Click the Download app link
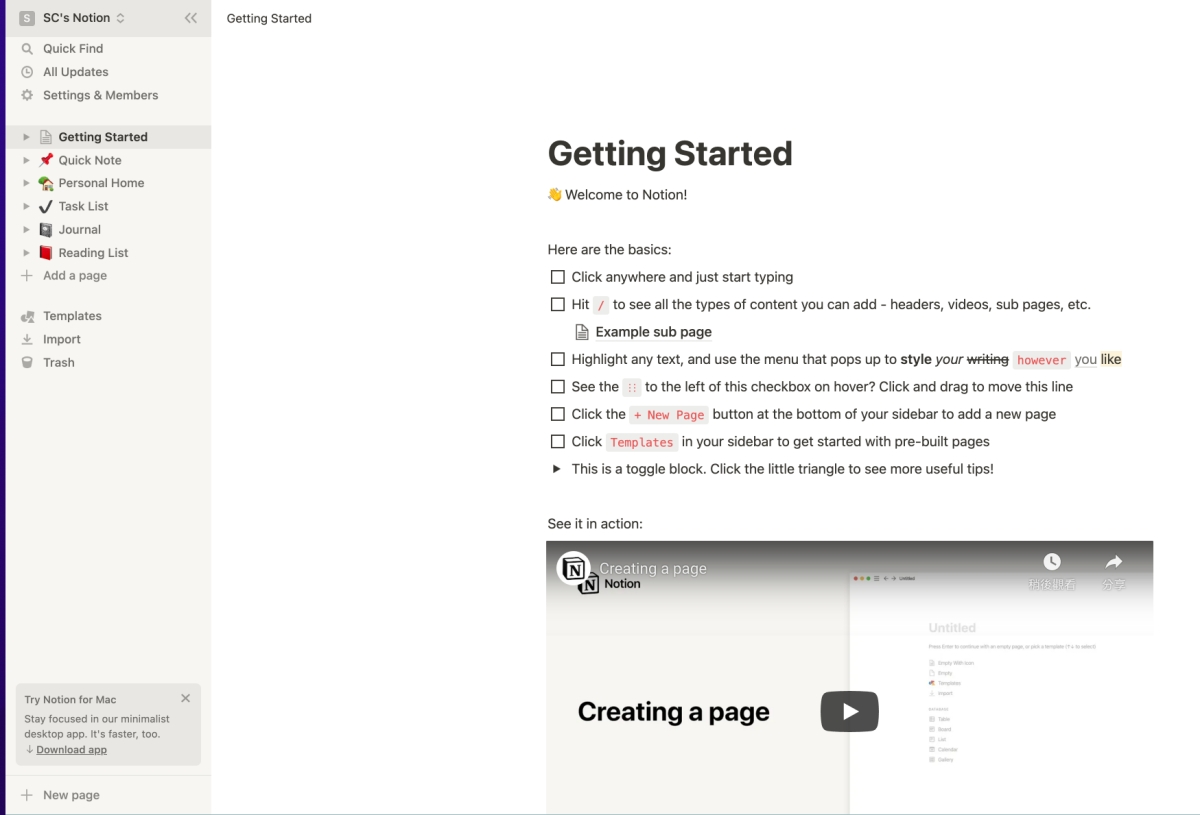The image size is (1200, 815). point(71,749)
